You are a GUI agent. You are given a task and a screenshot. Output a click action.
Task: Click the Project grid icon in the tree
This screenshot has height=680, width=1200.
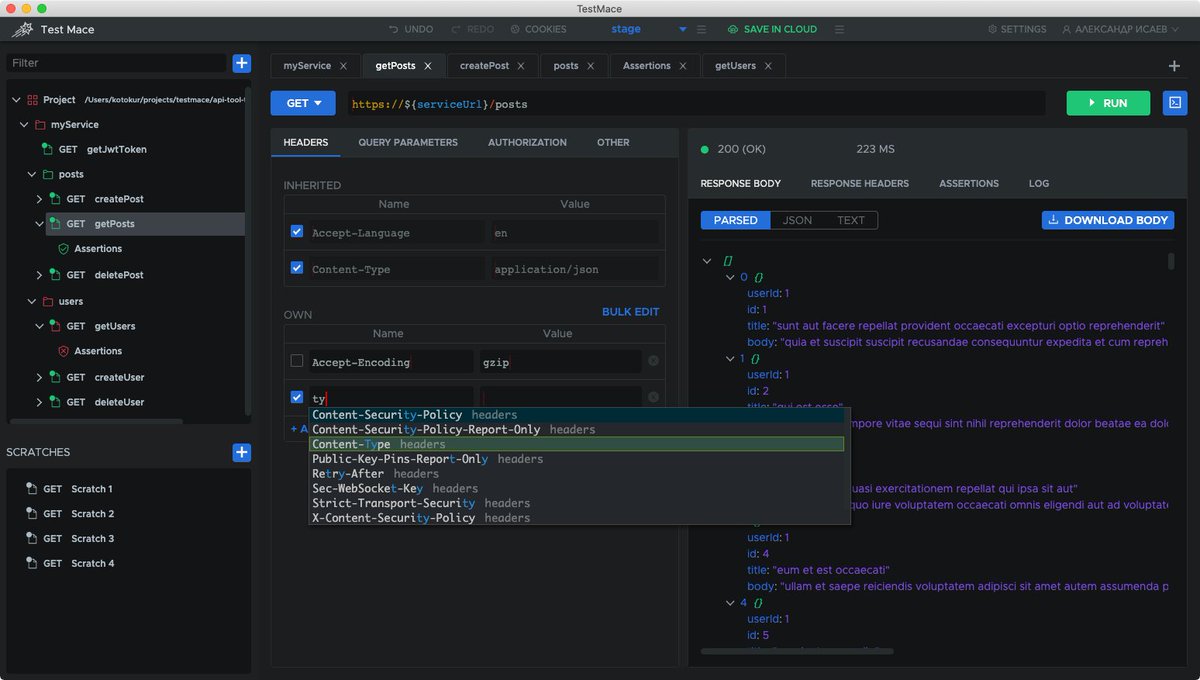[33, 100]
